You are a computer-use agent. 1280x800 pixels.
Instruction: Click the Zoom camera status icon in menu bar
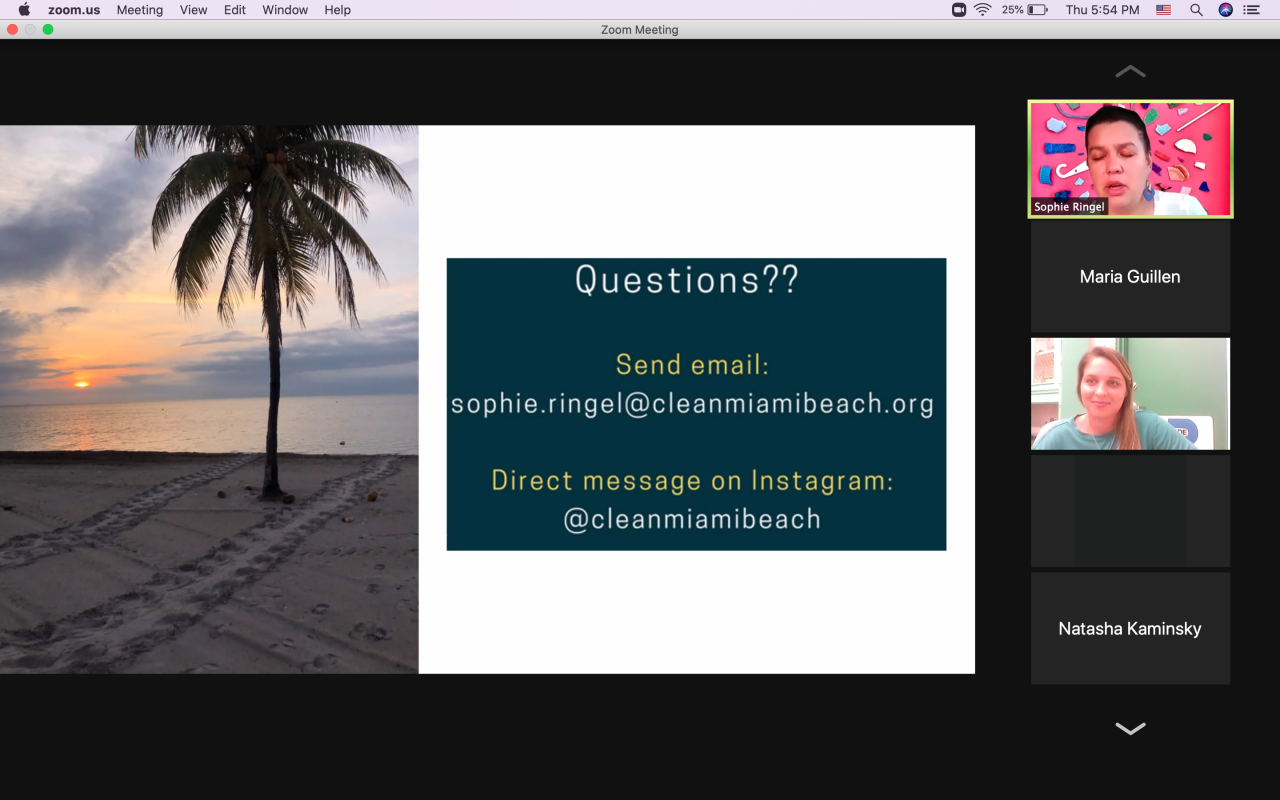pyautogui.click(x=958, y=10)
